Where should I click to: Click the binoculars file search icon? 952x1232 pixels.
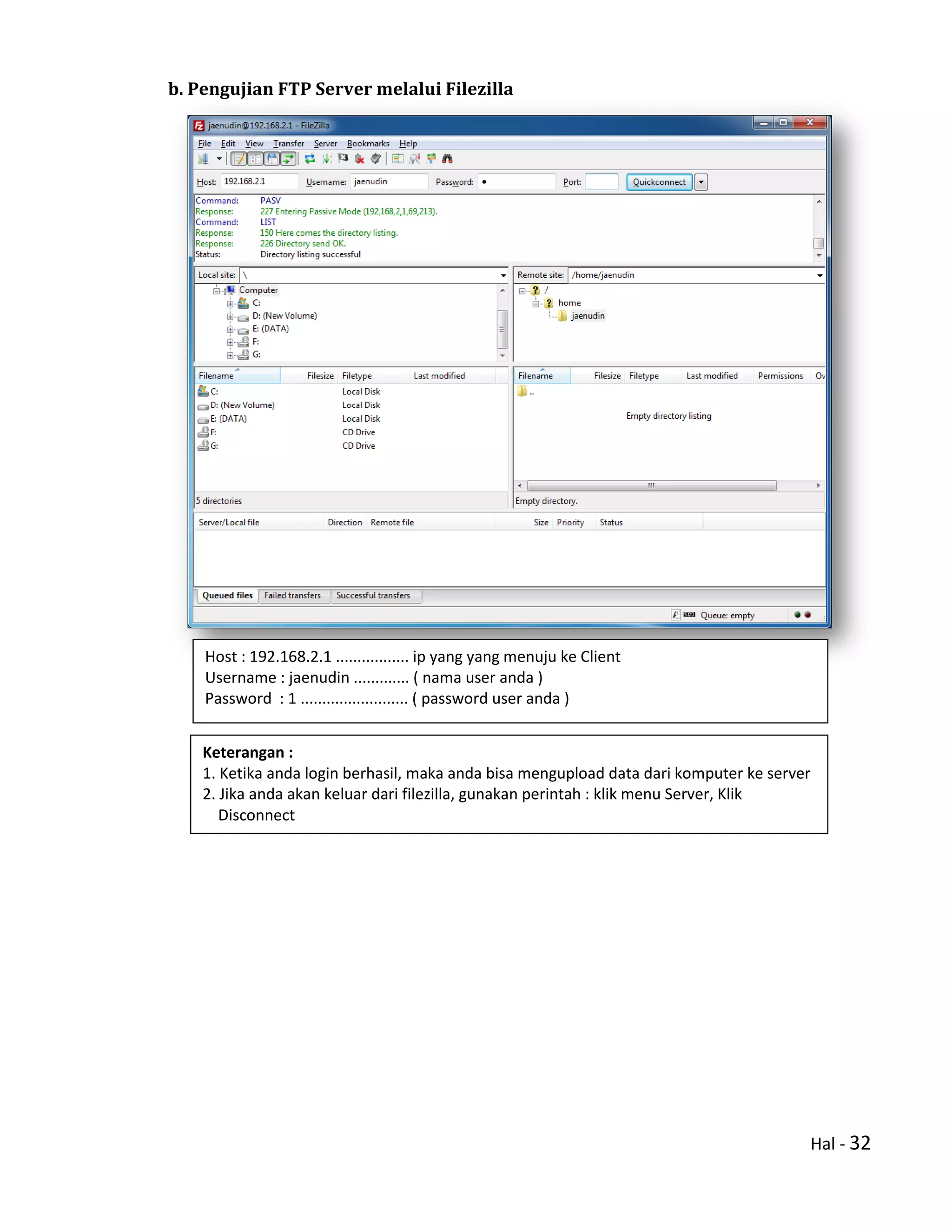(x=447, y=159)
